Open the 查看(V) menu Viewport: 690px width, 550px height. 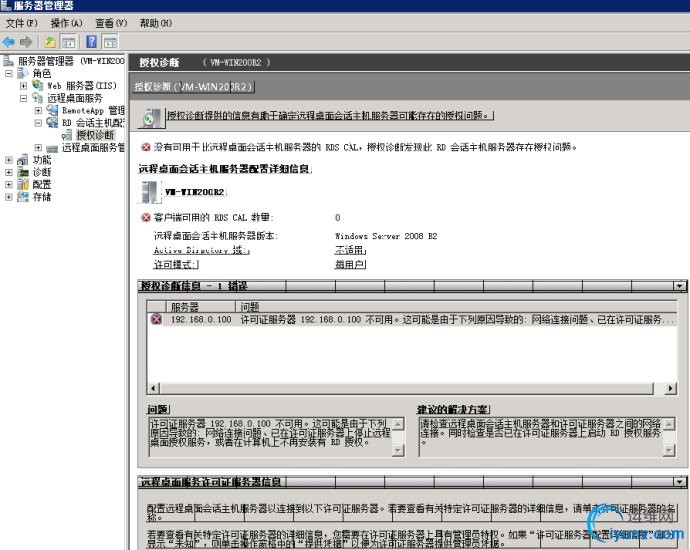coord(111,23)
